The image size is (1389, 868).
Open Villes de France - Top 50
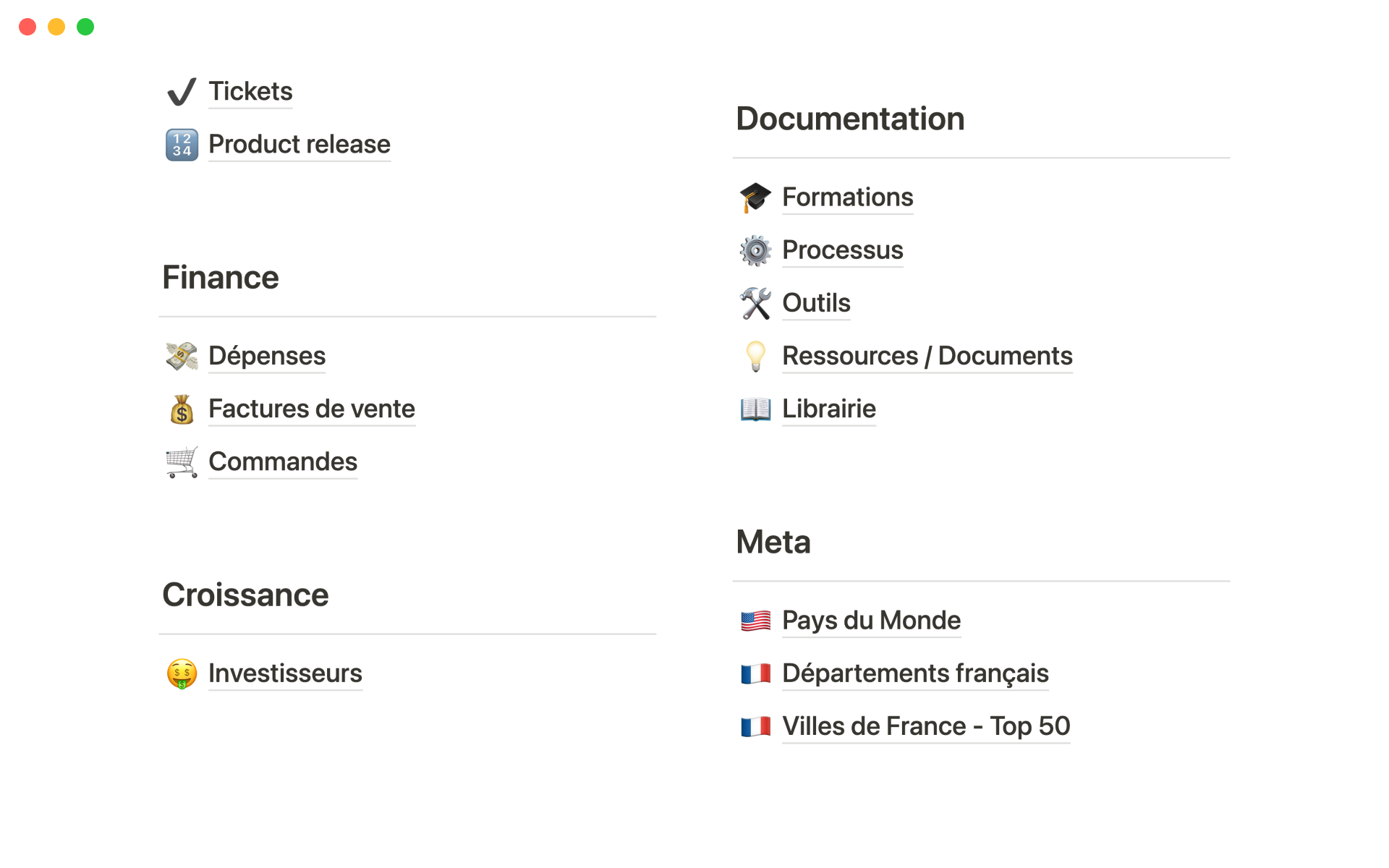[925, 726]
